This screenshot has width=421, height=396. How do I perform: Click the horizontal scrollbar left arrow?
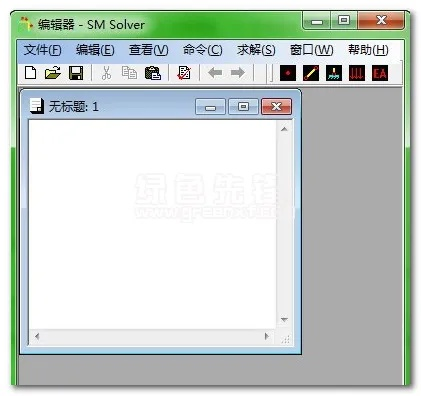pos(37,336)
